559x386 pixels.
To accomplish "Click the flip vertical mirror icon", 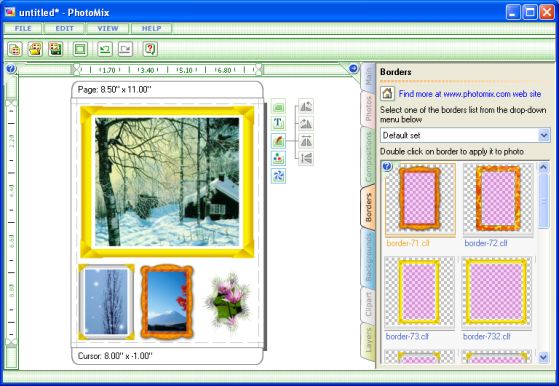I will [x=306, y=158].
